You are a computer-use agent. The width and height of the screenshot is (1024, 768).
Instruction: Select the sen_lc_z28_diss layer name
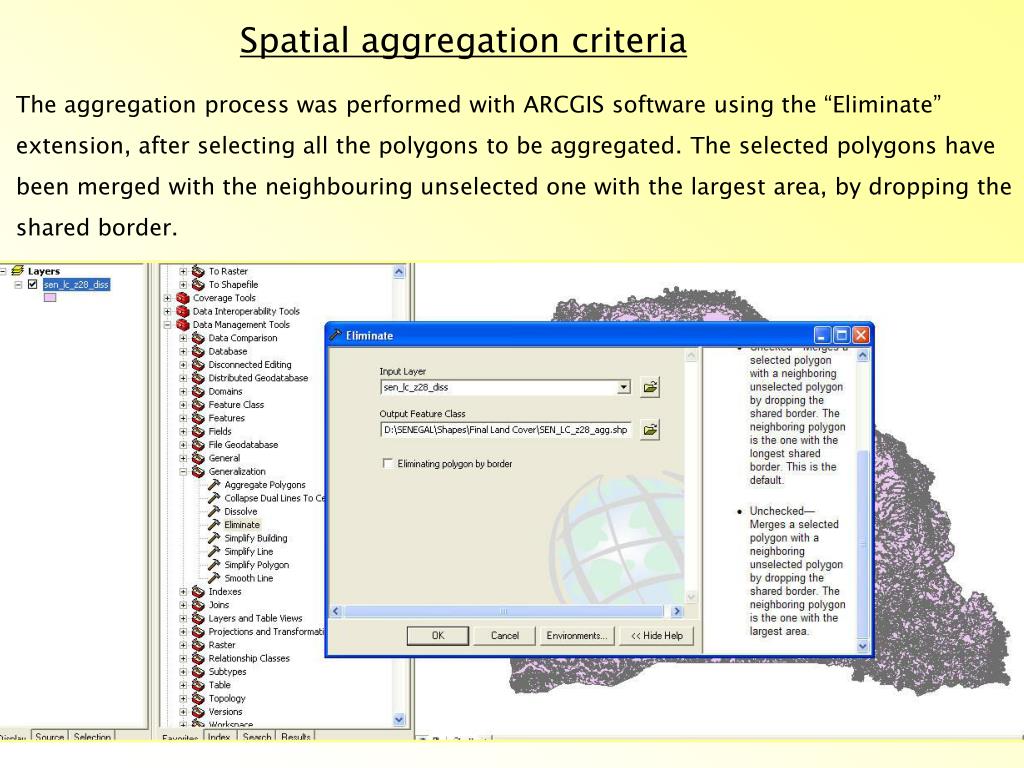point(76,284)
